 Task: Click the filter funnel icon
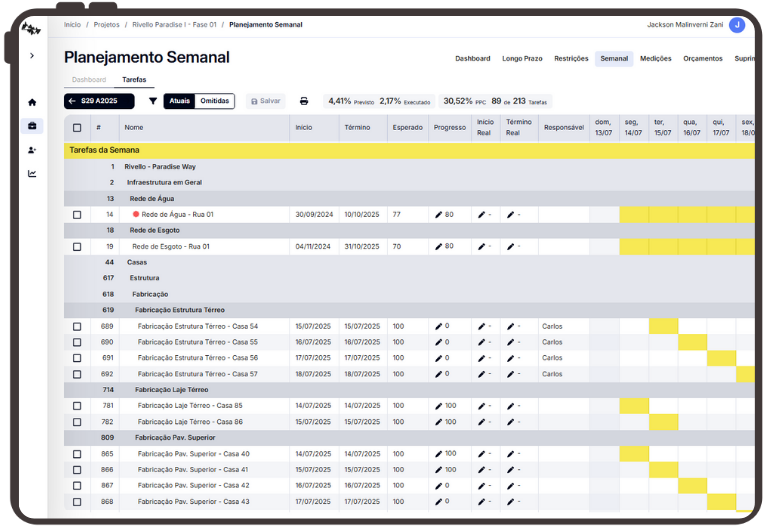pyautogui.click(x=153, y=101)
